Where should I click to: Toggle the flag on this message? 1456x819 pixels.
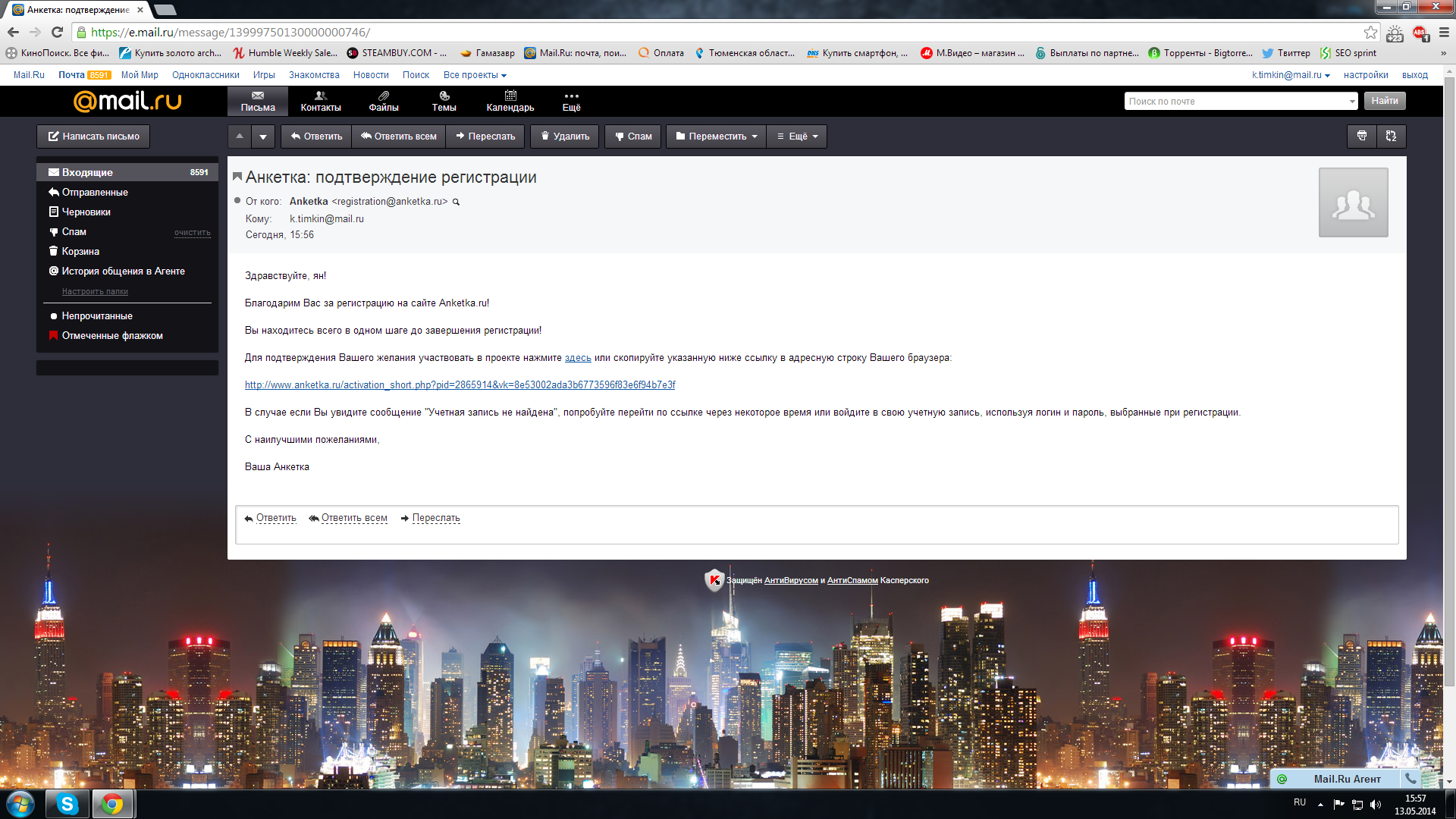click(x=237, y=177)
